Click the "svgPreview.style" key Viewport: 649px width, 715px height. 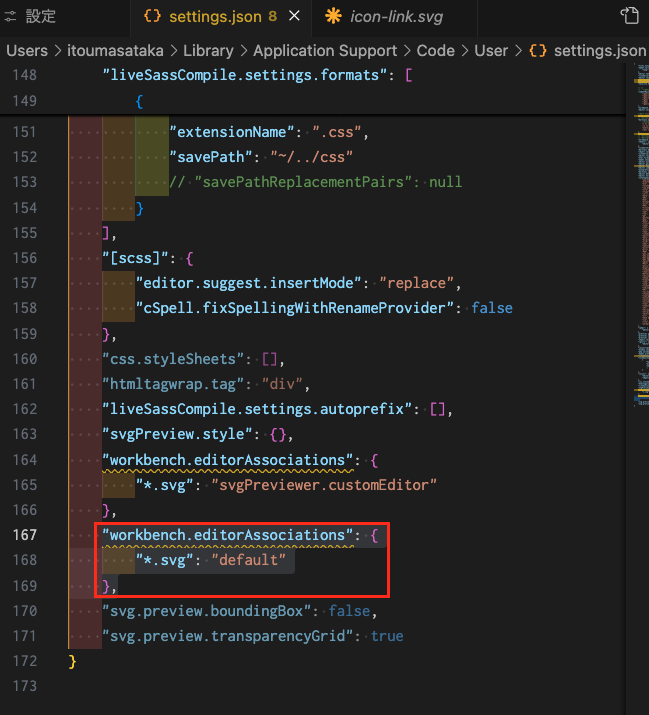tap(177, 434)
